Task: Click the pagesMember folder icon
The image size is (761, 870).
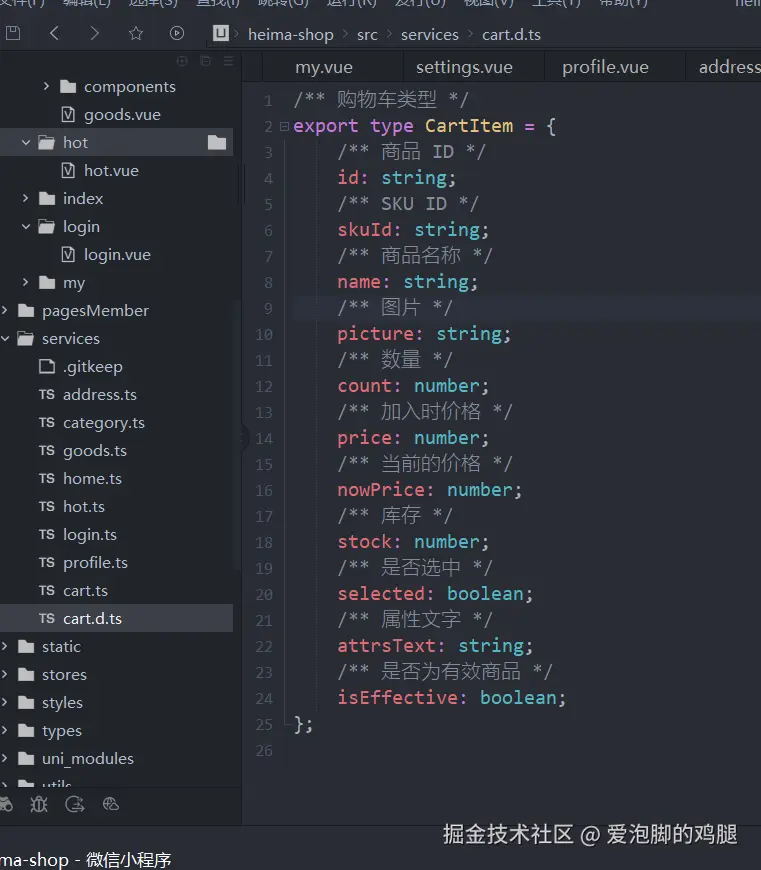Action: coord(26,310)
